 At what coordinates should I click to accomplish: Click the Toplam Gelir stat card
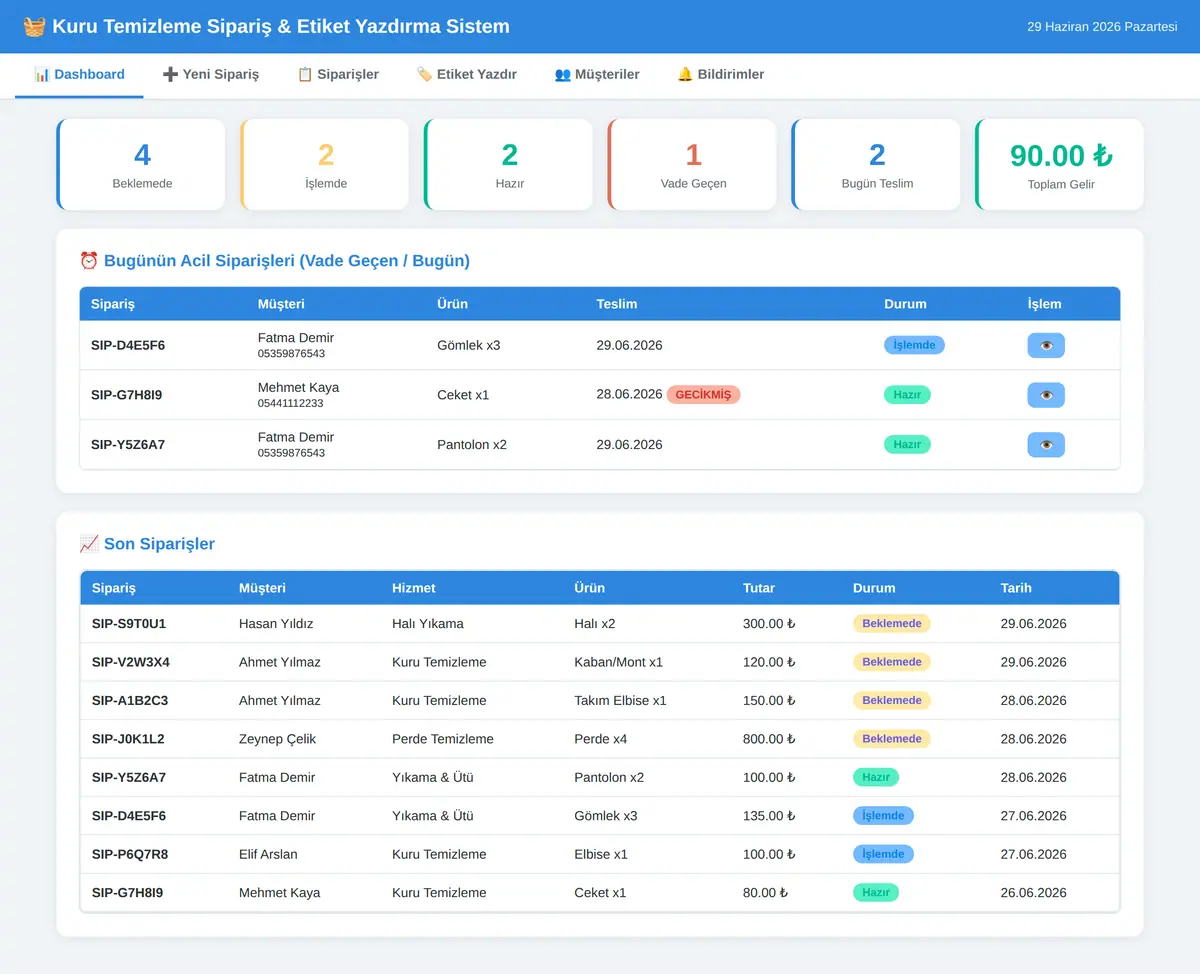(1060, 165)
